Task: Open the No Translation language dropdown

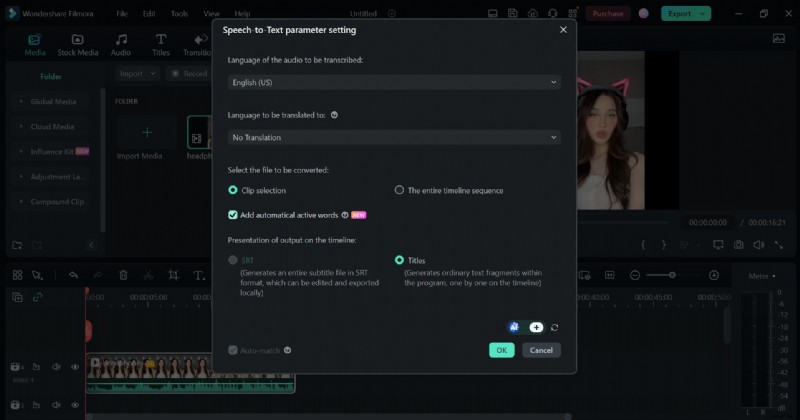Action: tap(394, 137)
